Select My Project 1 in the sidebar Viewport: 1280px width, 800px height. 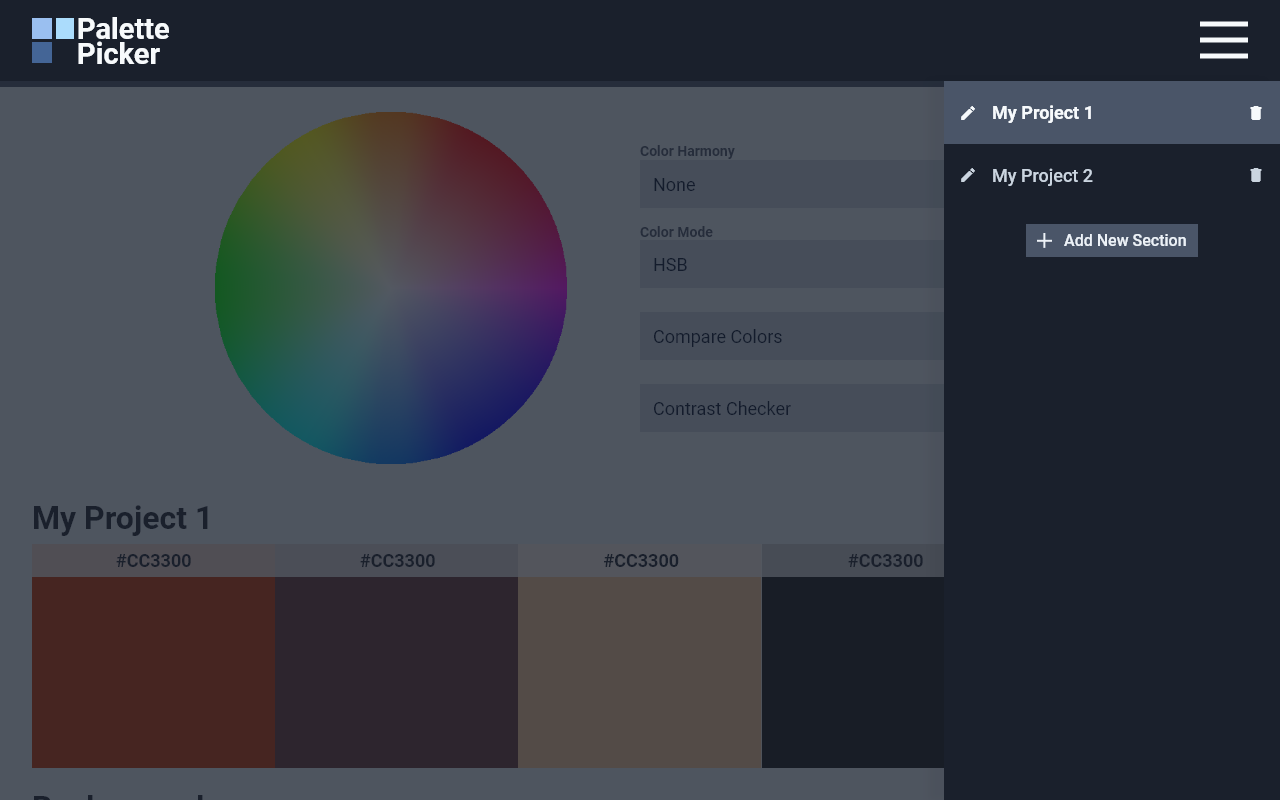coord(1042,112)
